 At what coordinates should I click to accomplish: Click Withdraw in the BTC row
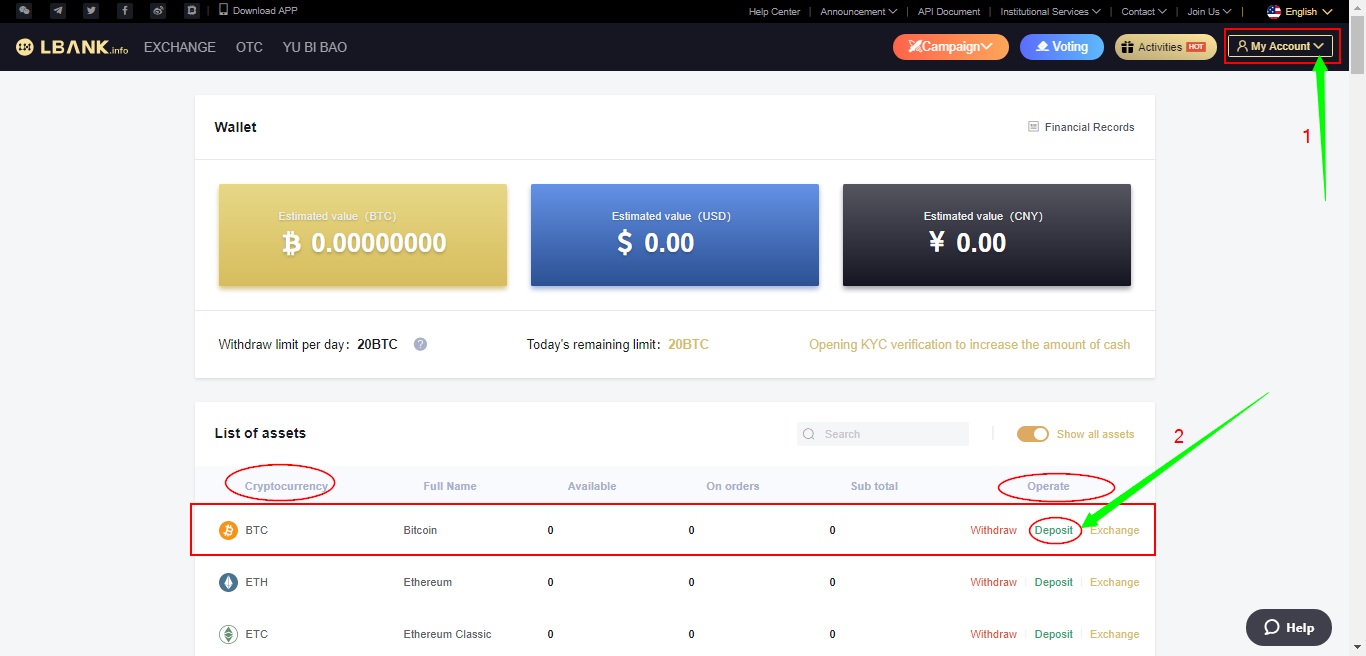(993, 530)
